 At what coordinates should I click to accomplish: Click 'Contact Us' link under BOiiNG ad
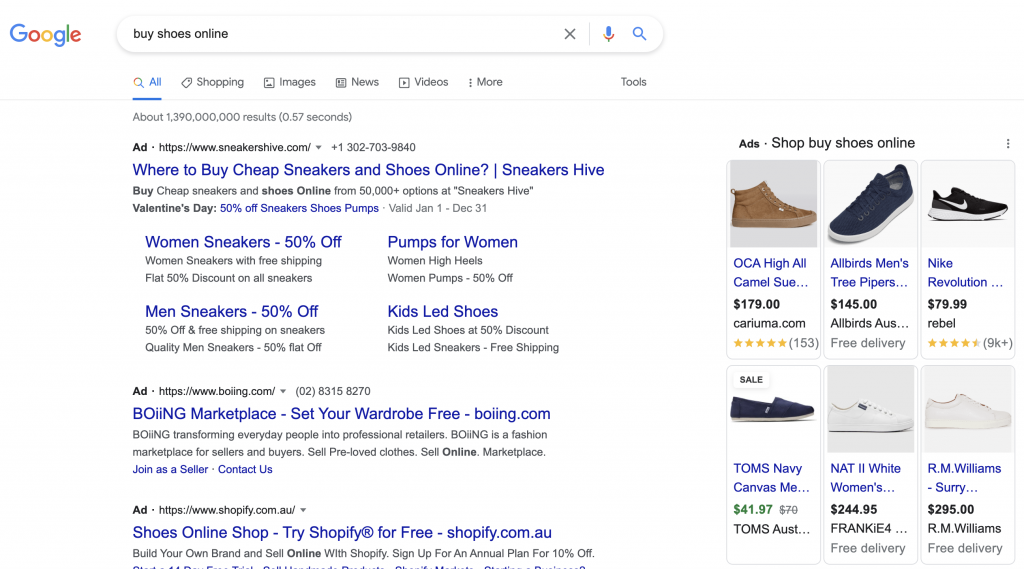[x=245, y=470]
